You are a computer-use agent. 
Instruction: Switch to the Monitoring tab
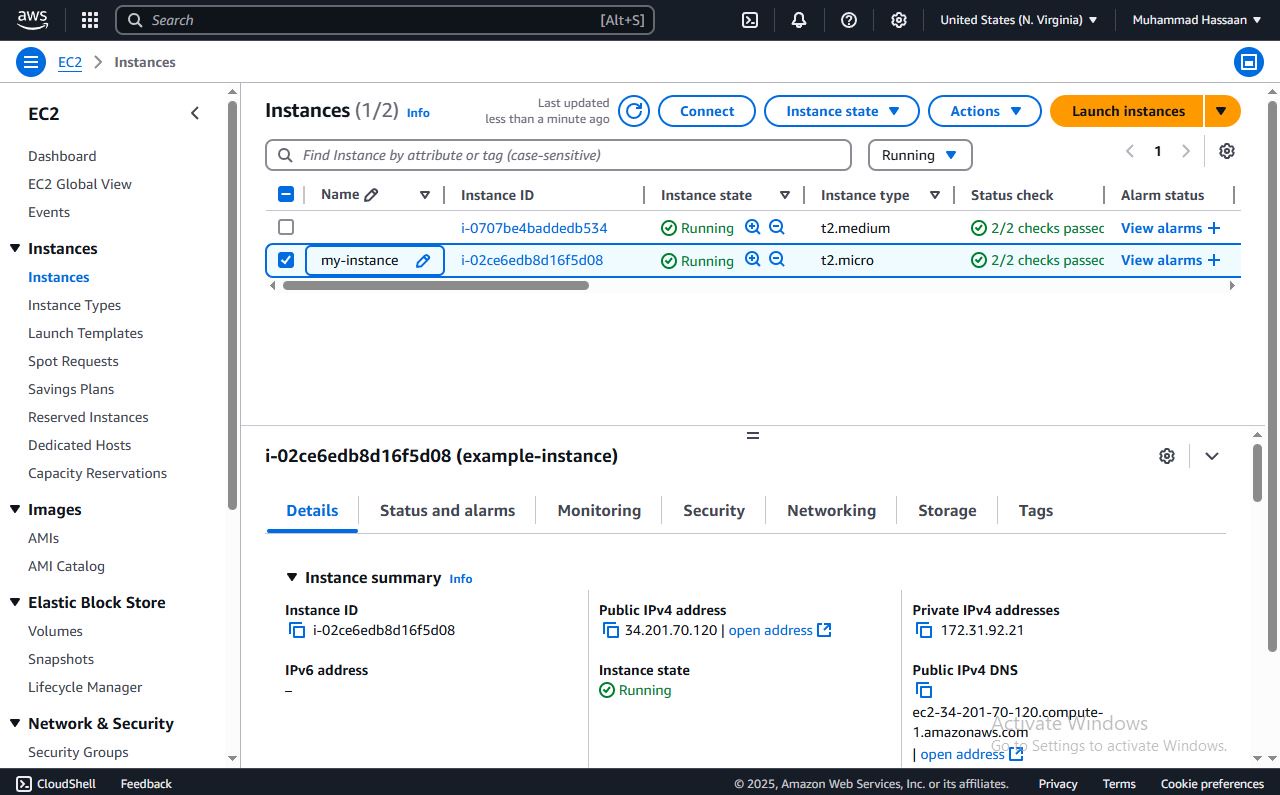[x=599, y=510]
